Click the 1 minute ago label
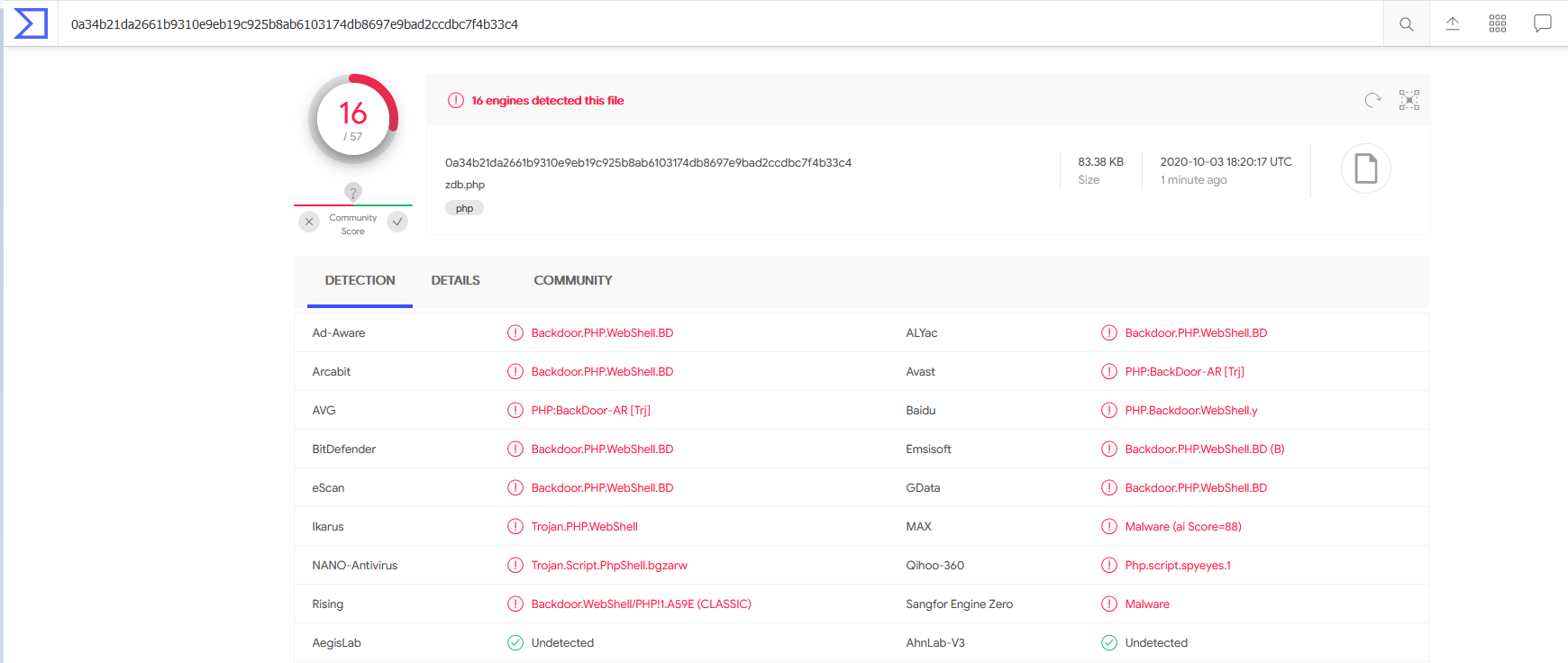This screenshot has width=1568, height=663. coord(1193,180)
